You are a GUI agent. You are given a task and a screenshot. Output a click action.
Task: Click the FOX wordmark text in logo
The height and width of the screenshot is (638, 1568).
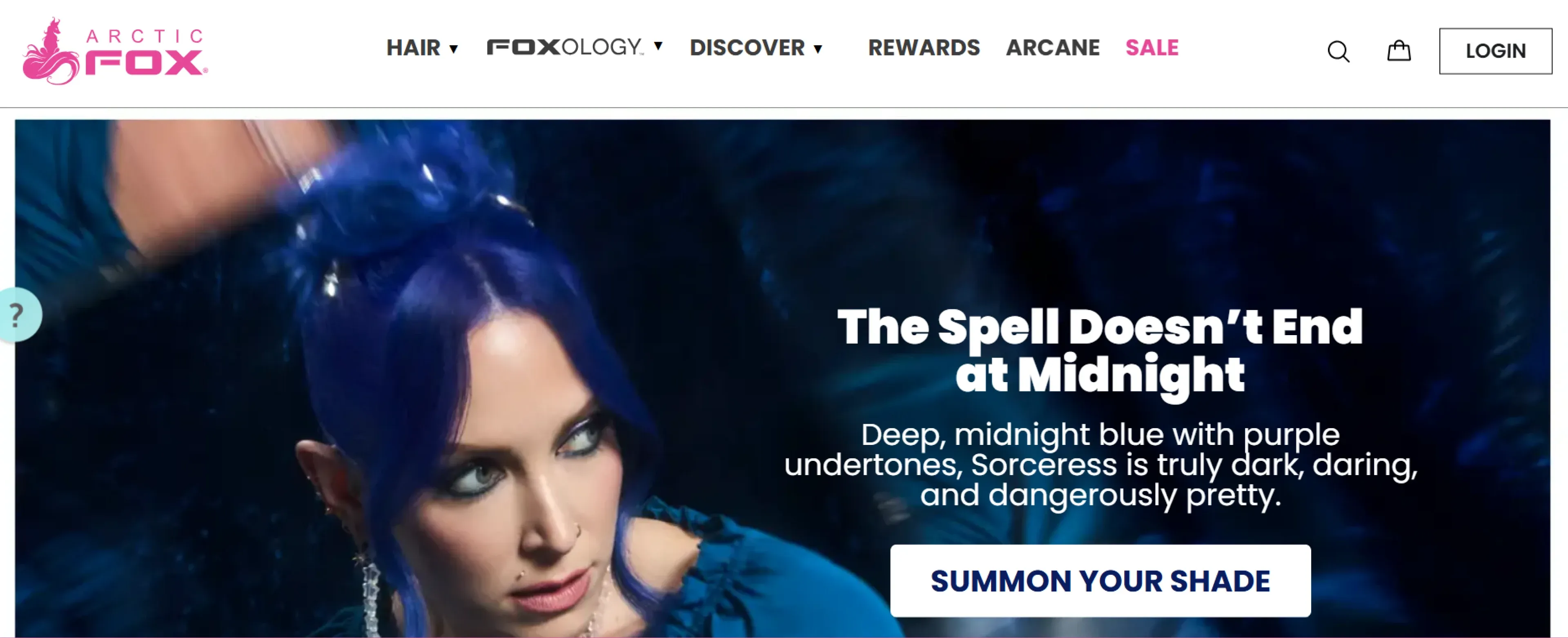point(144,62)
